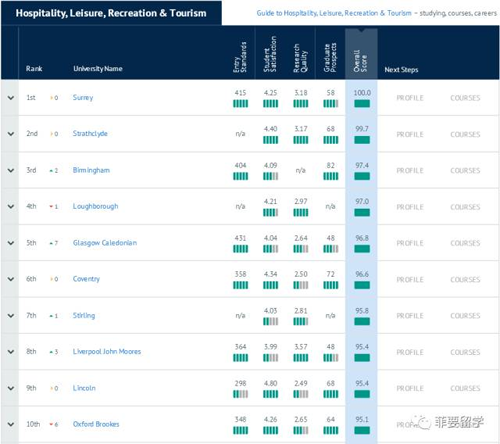
Task: Sort table by University Name column
Action: [98, 69]
